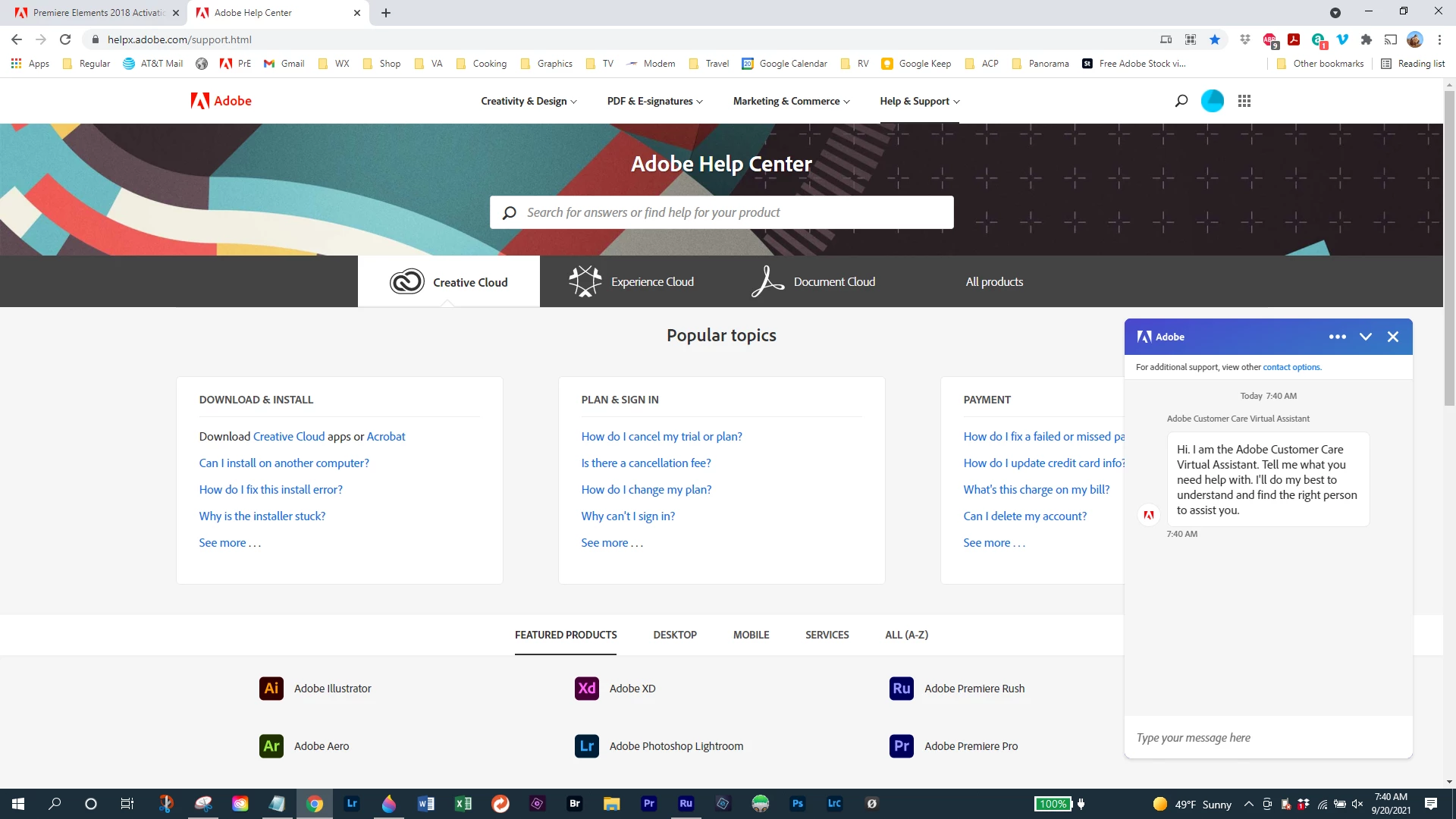Open Photoshop Lightroom Lr icon

tap(586, 746)
